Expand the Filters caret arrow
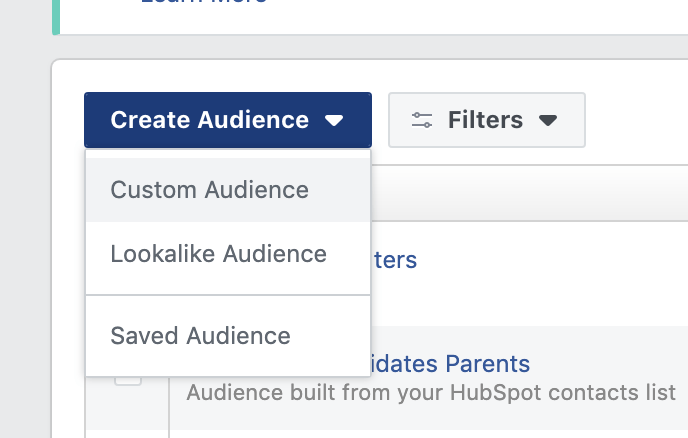 click(x=547, y=121)
